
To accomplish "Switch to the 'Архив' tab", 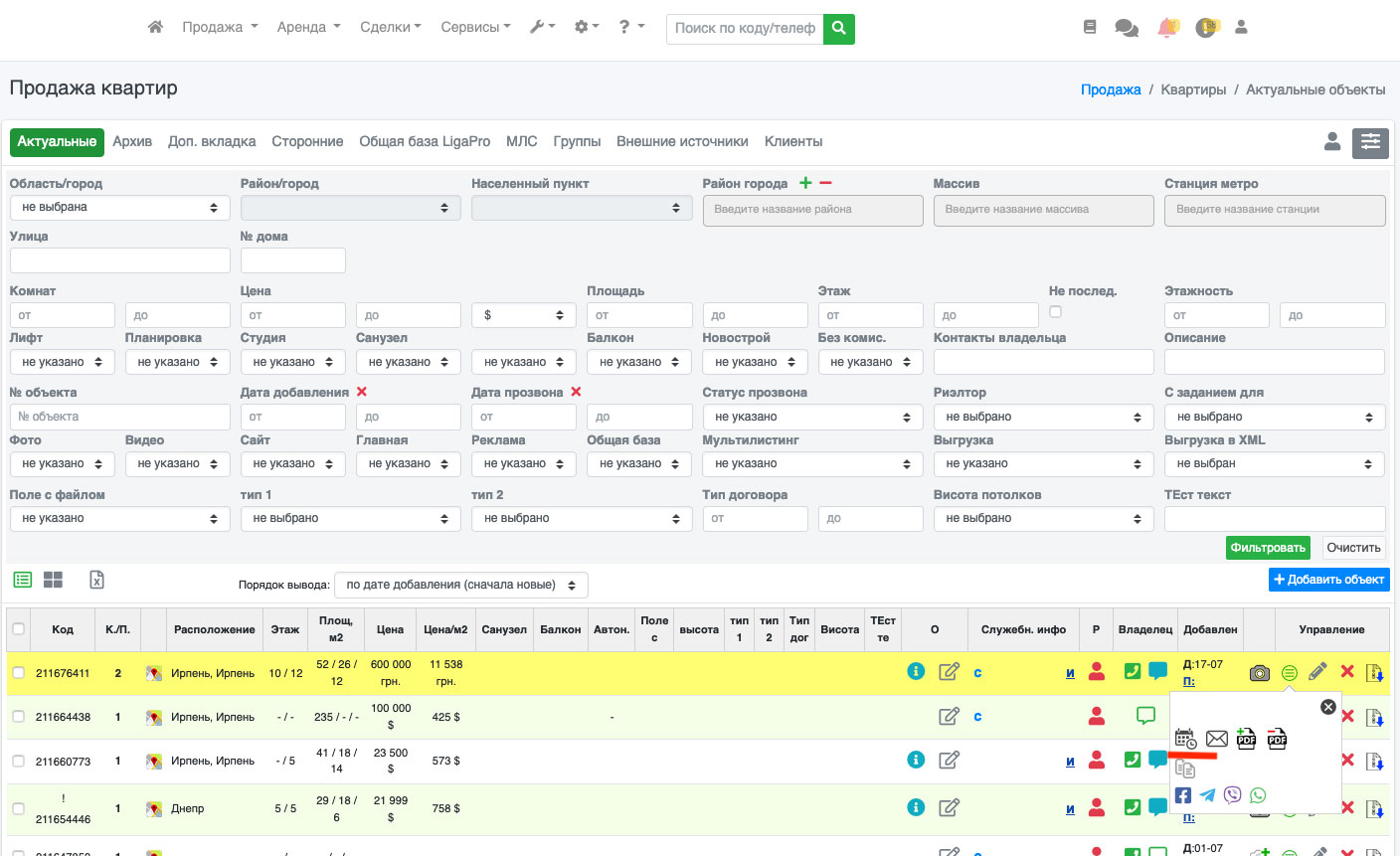I will [x=132, y=141].
